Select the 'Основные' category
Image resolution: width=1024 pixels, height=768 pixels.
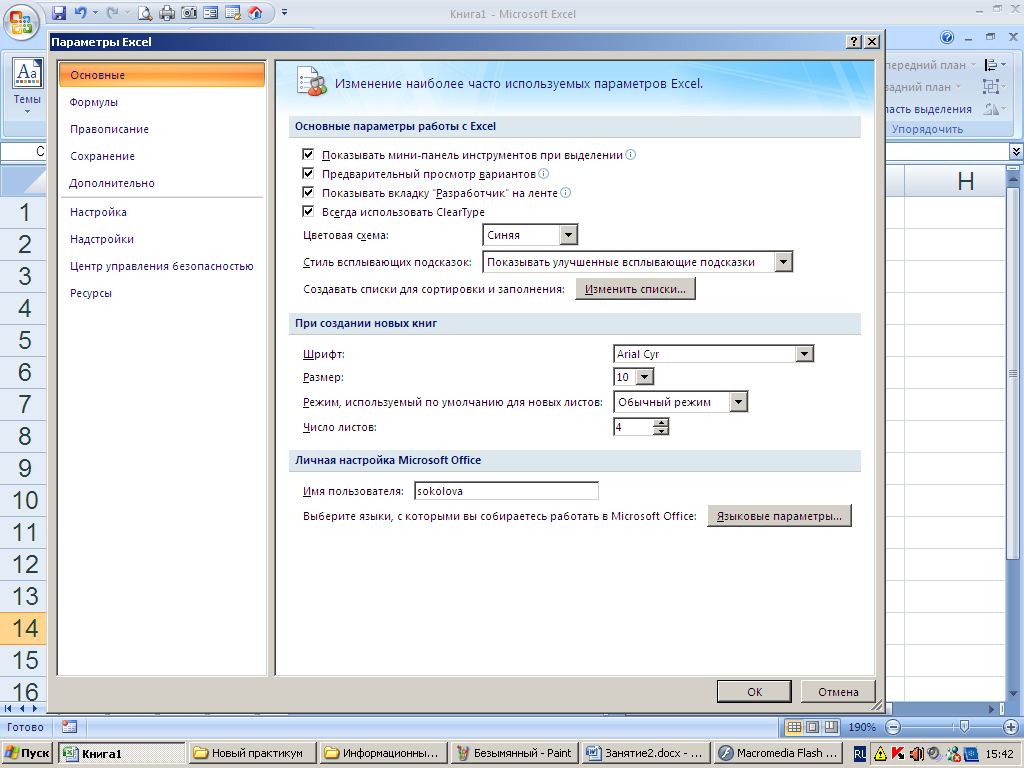click(162, 74)
